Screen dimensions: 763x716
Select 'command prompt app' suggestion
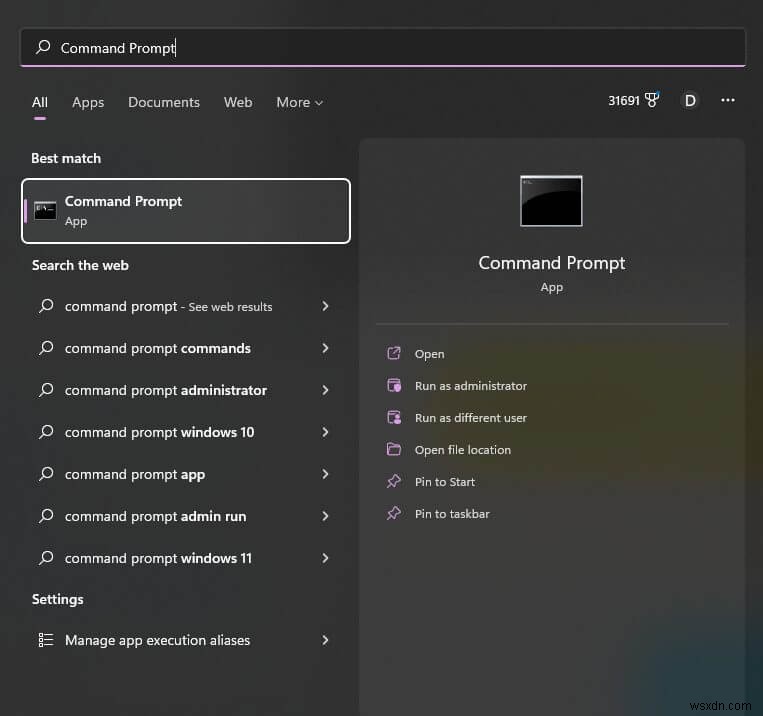[x=135, y=475]
